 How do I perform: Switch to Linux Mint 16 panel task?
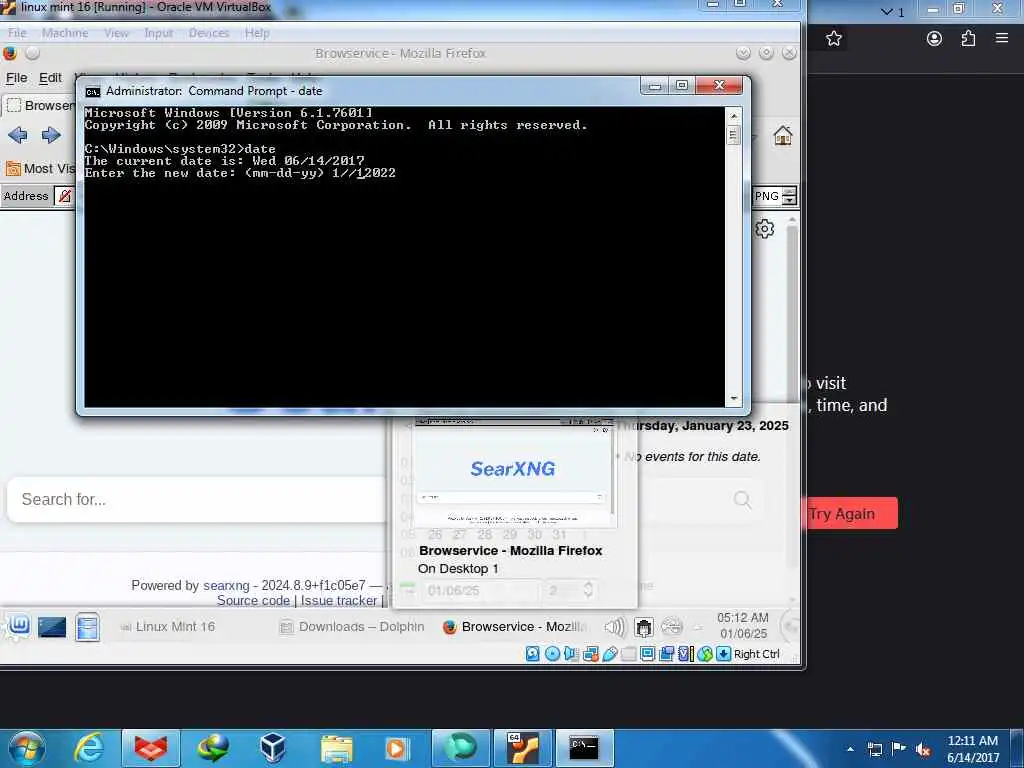[168, 627]
